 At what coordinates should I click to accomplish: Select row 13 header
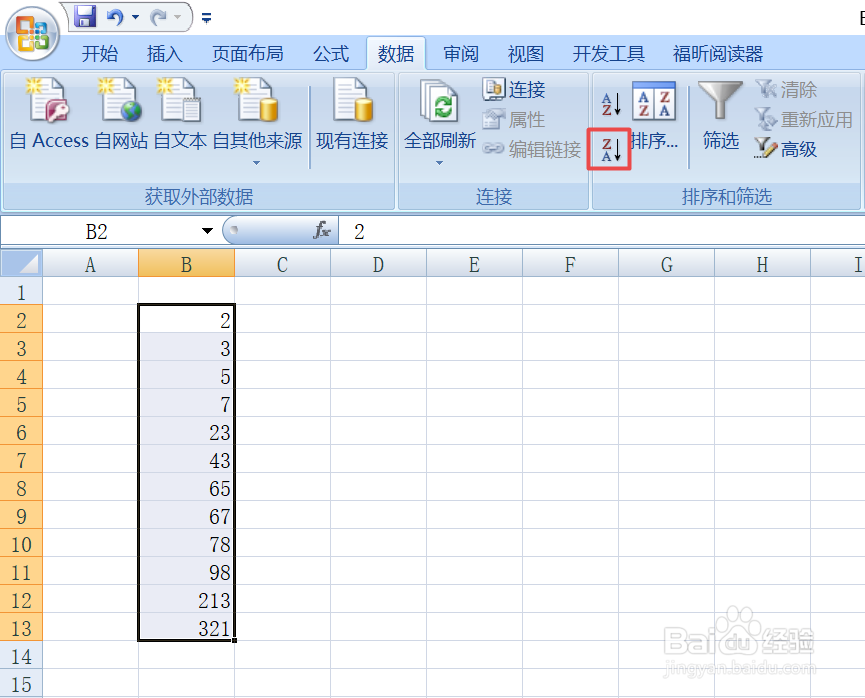(22, 628)
